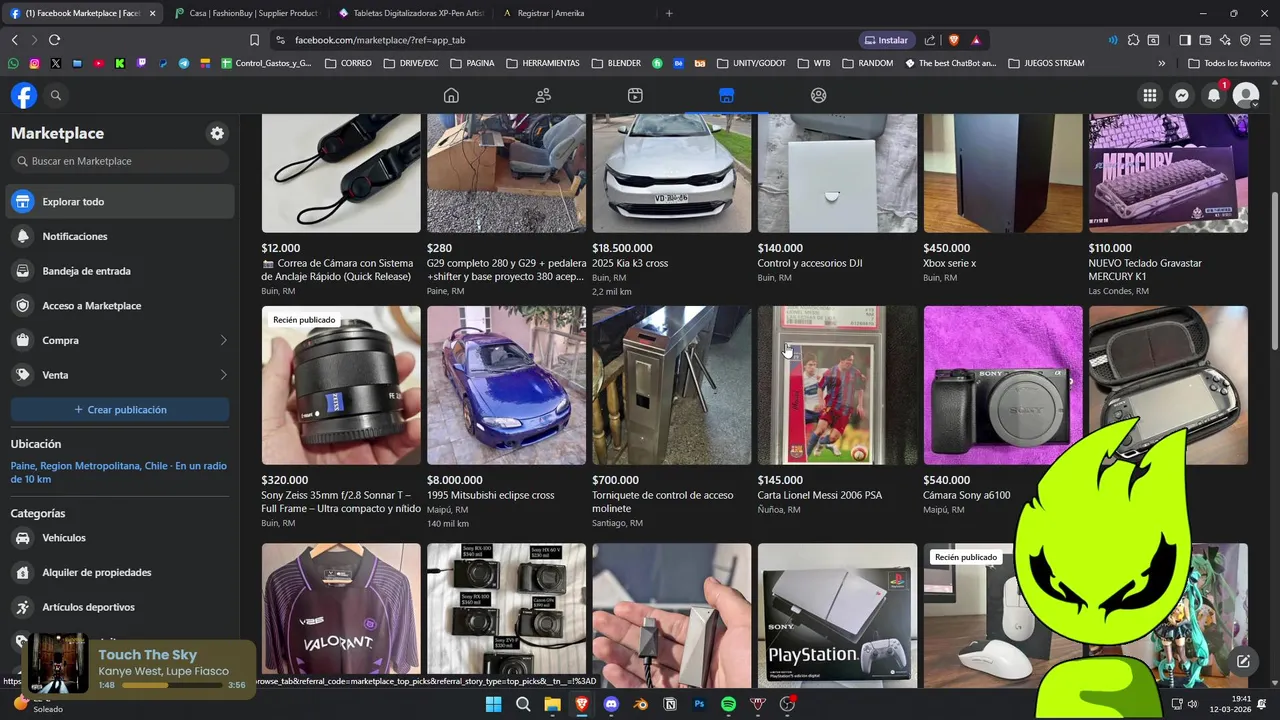Click the Facebook logo
1280x720 pixels.
pos(24,95)
